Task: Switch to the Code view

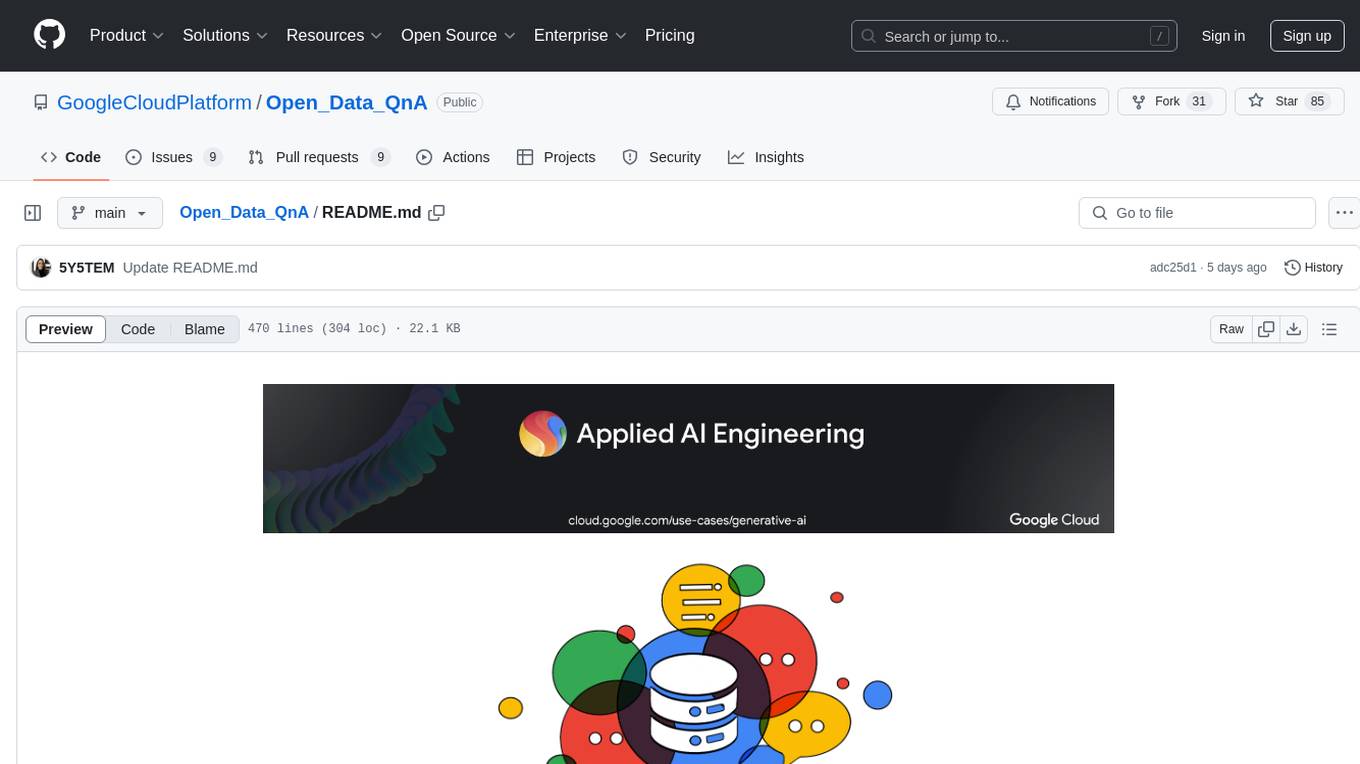Action: (x=138, y=329)
